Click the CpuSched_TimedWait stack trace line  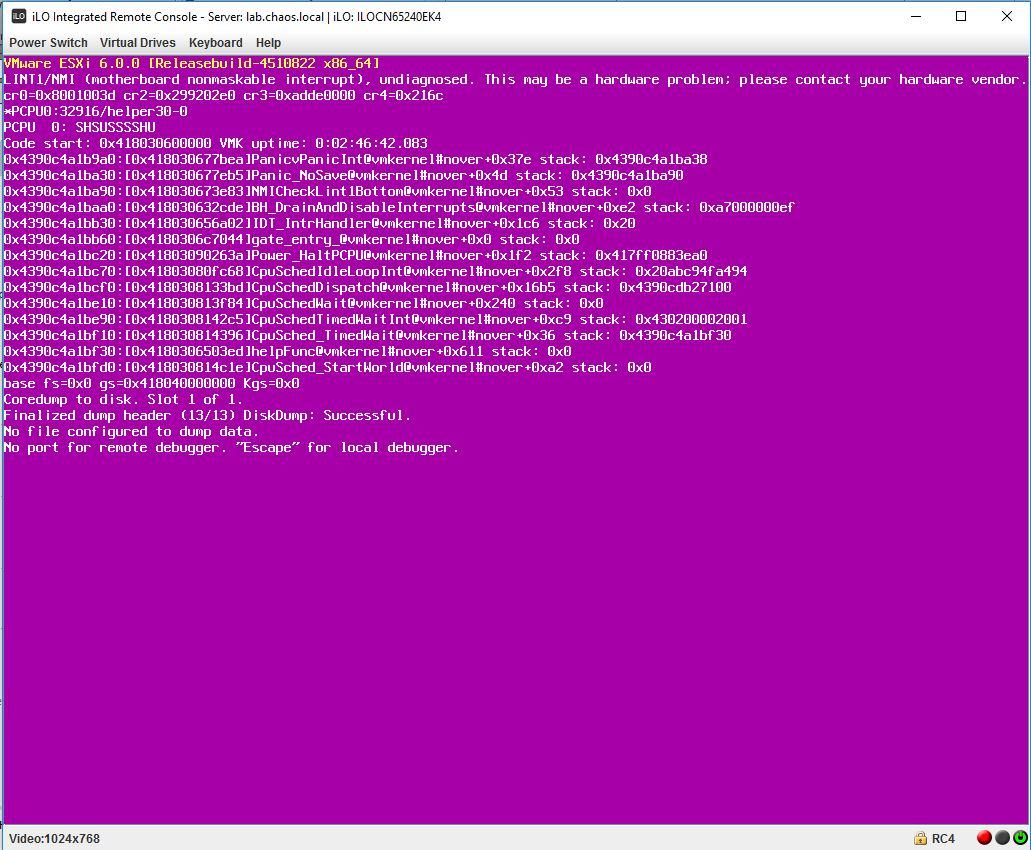(x=368, y=335)
